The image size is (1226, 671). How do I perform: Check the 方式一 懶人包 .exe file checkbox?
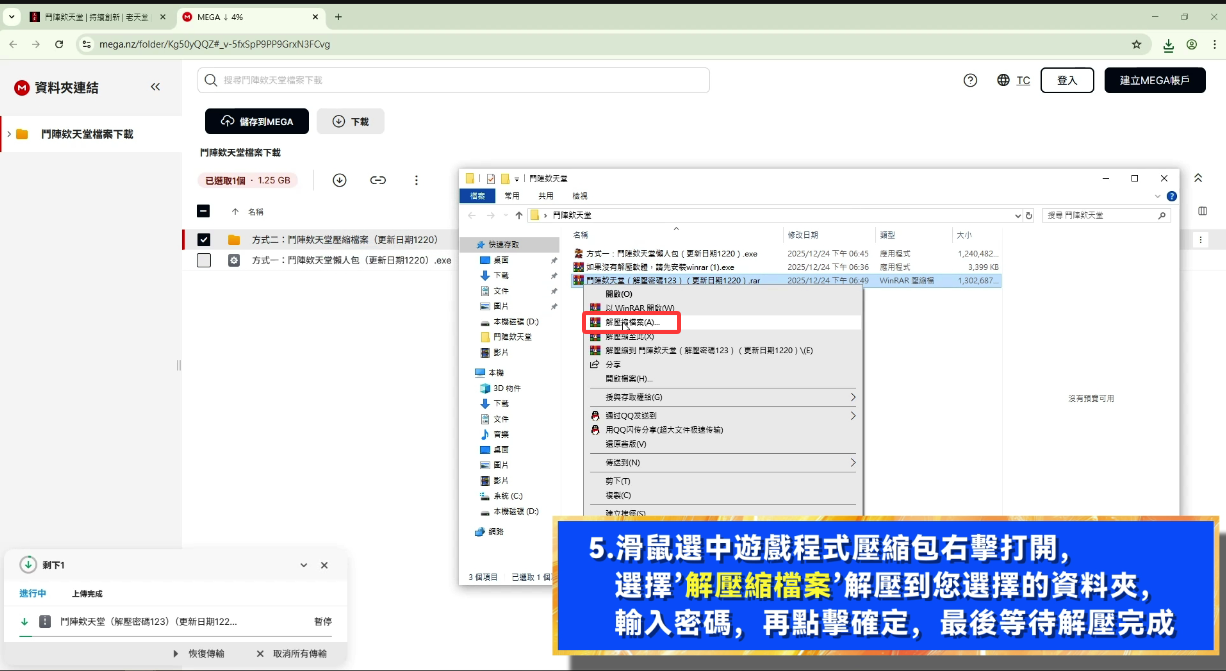point(204,260)
